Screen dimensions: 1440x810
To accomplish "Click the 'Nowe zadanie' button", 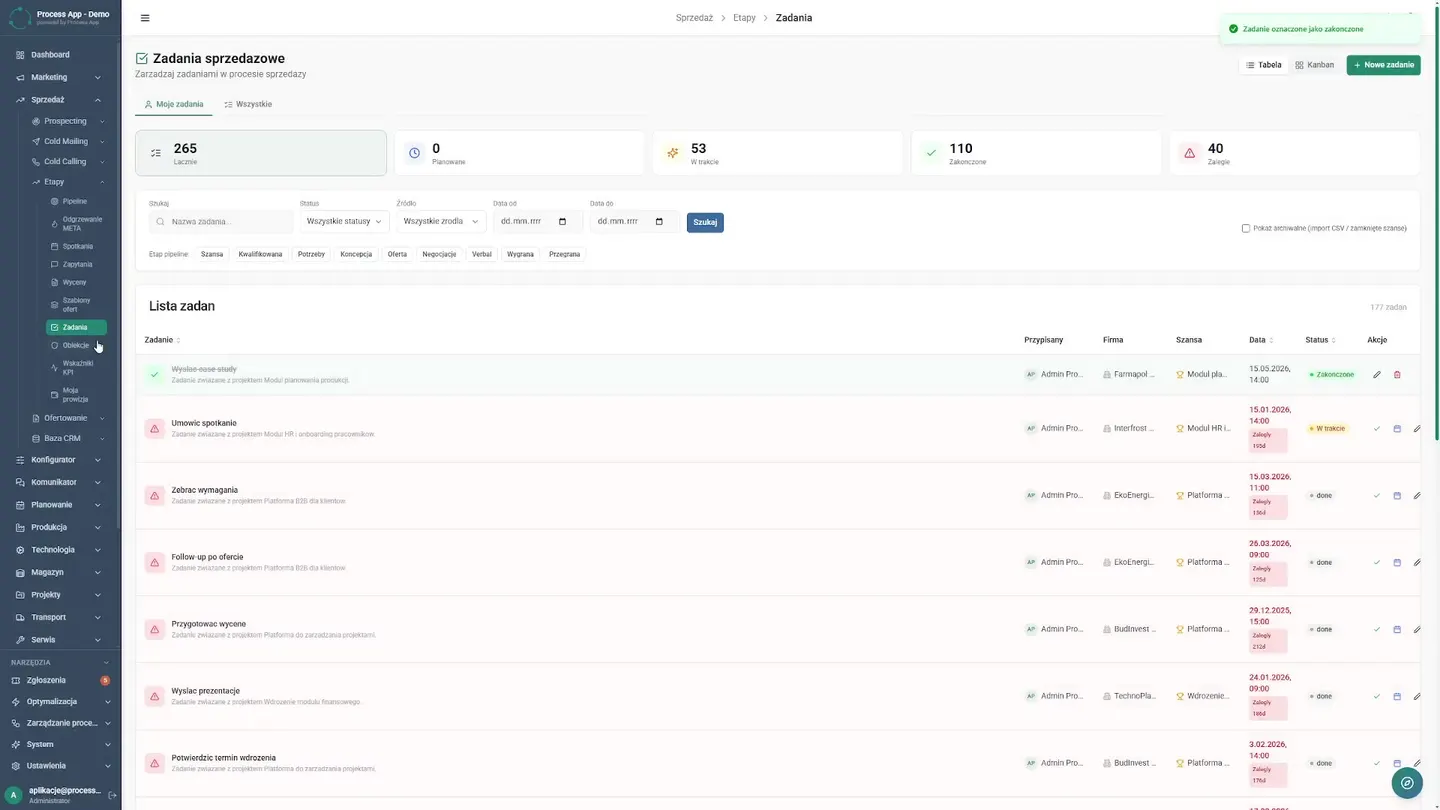I will tap(1383, 65).
